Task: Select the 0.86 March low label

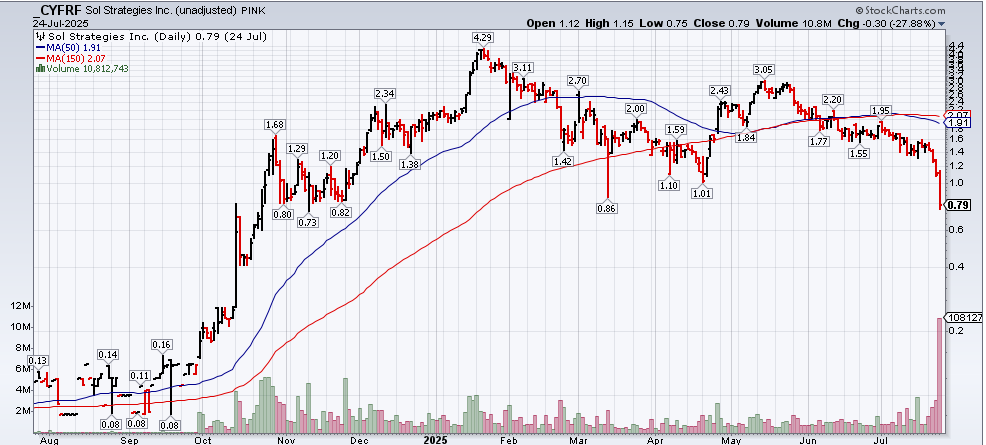Action: point(605,208)
